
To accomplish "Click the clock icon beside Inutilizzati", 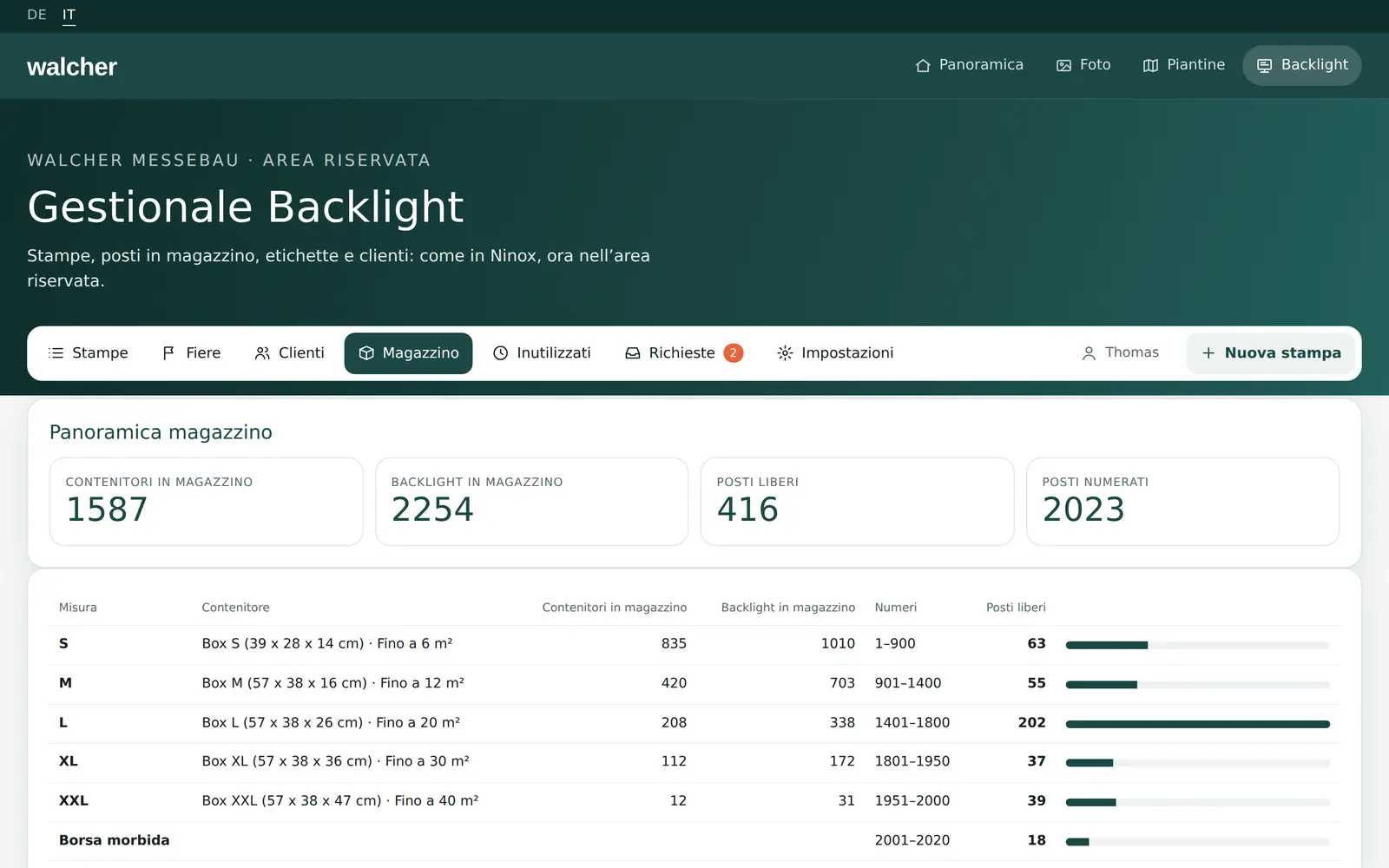I will [x=500, y=353].
